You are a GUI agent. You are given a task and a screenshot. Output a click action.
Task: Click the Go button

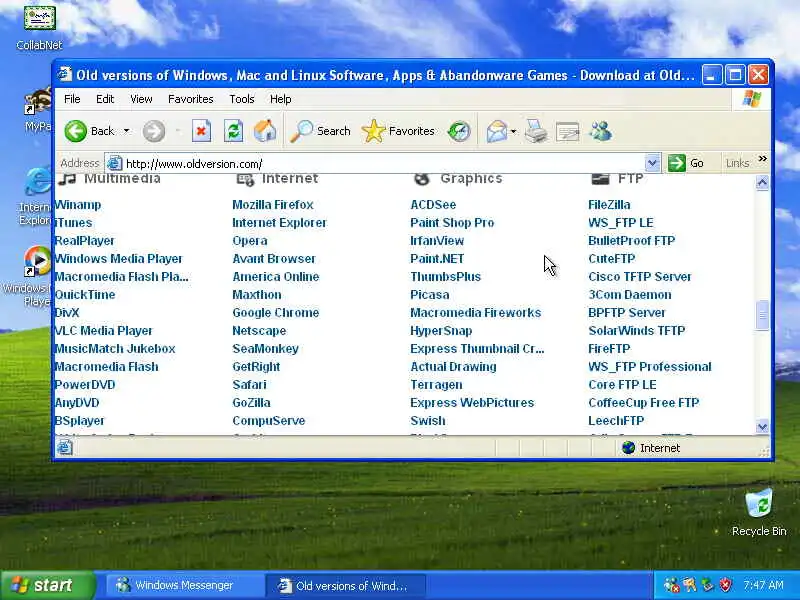[686, 163]
